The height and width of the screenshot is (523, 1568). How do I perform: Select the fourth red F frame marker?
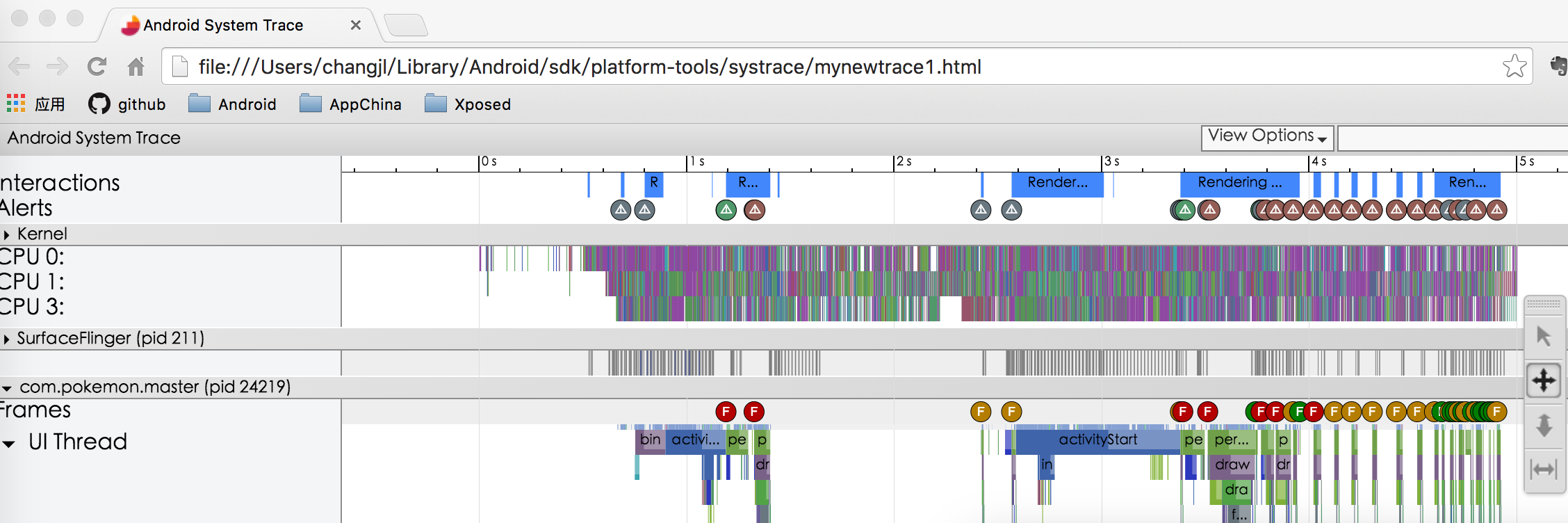1208,412
